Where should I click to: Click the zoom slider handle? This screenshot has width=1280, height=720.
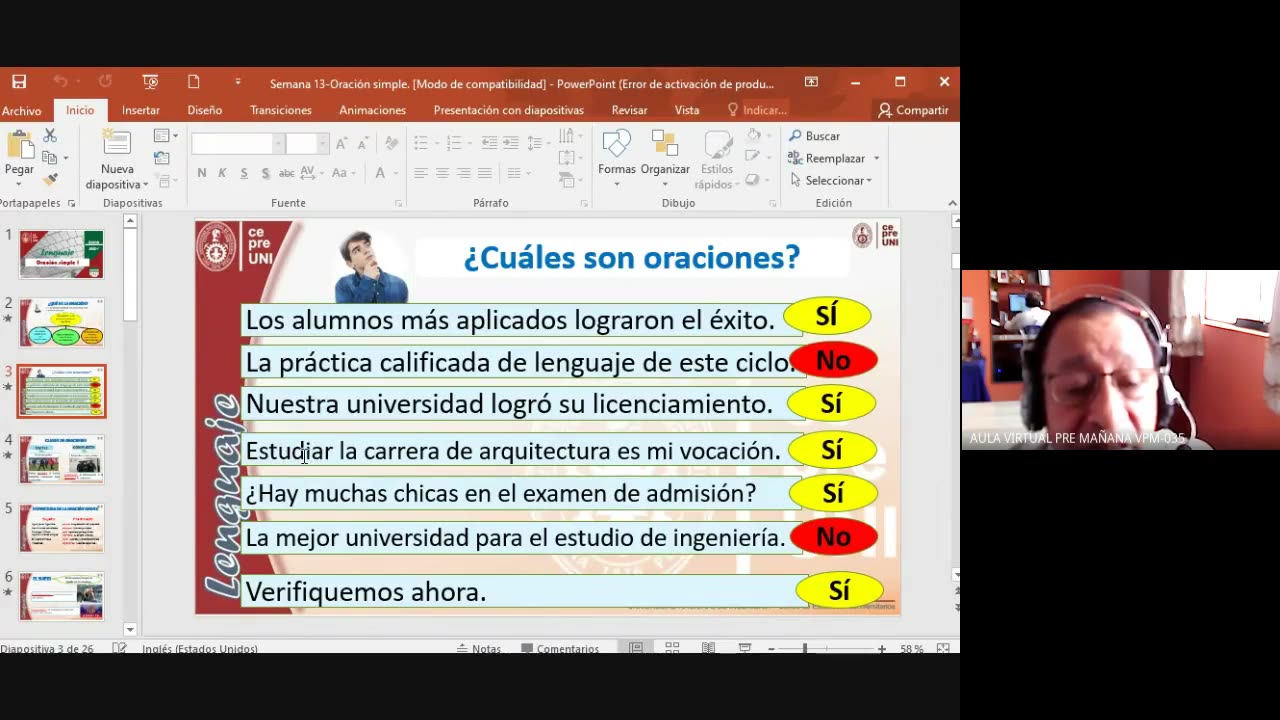[805, 648]
